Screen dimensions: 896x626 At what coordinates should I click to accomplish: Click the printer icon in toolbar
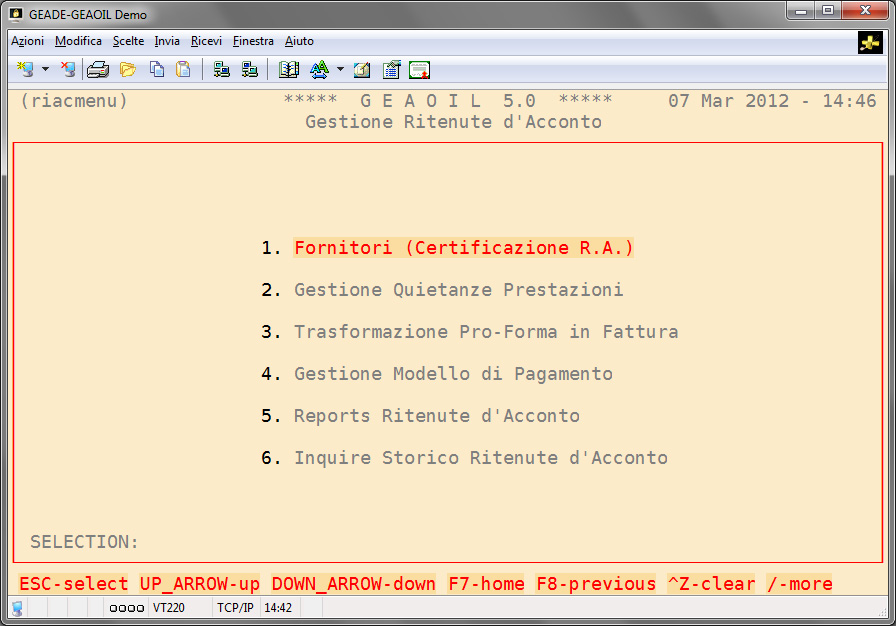click(x=97, y=69)
